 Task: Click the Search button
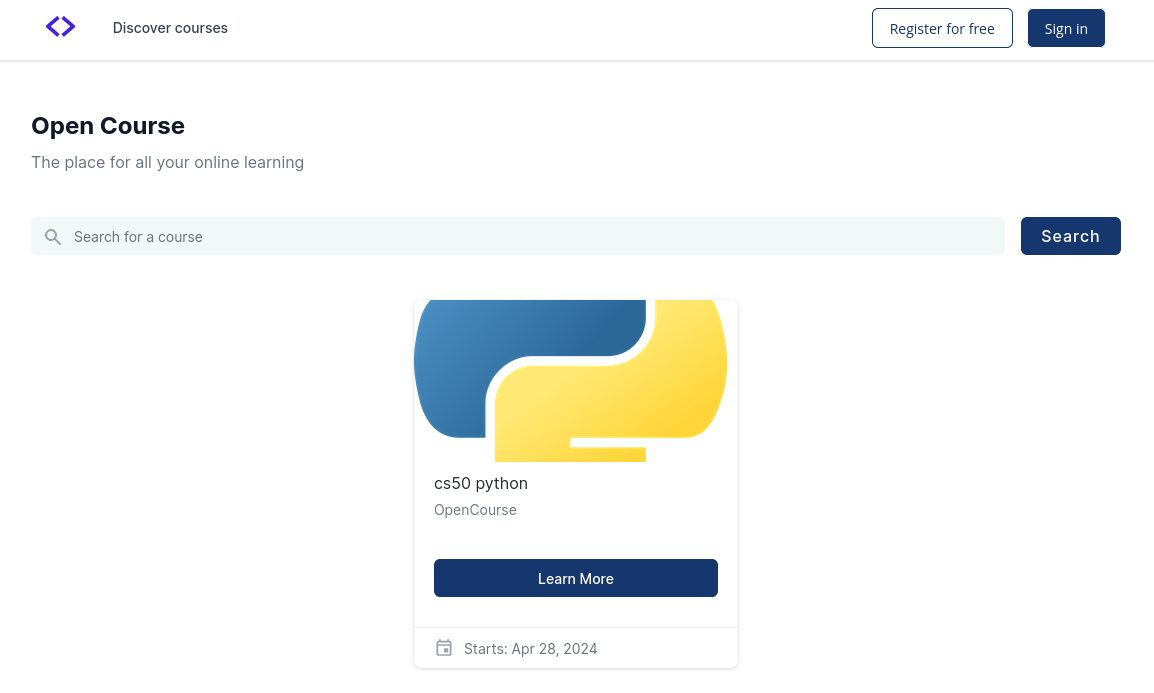coord(1070,236)
